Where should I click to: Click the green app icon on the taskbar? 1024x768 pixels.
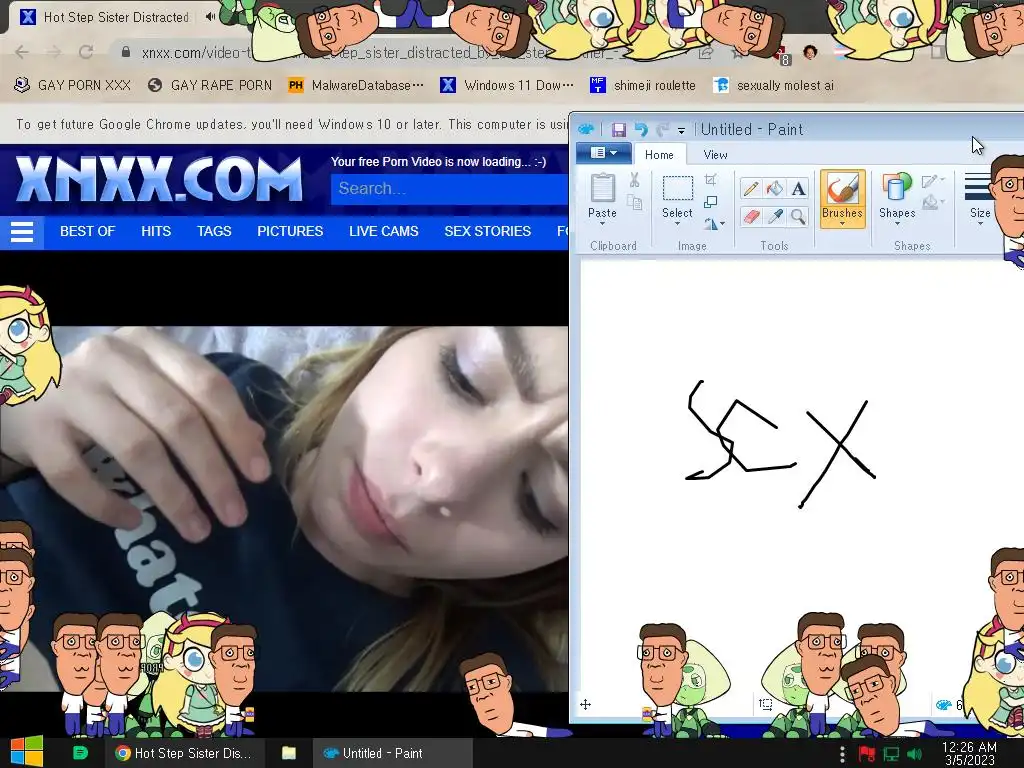click(80, 753)
